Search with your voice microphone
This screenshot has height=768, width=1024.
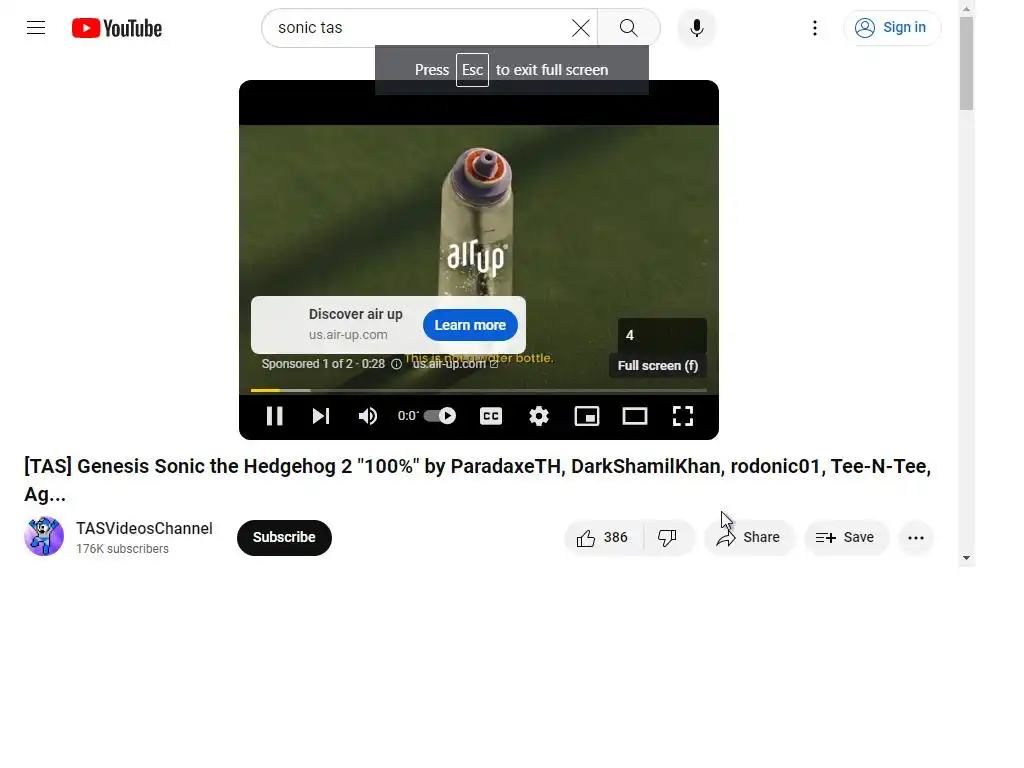pyautogui.click(x=697, y=28)
